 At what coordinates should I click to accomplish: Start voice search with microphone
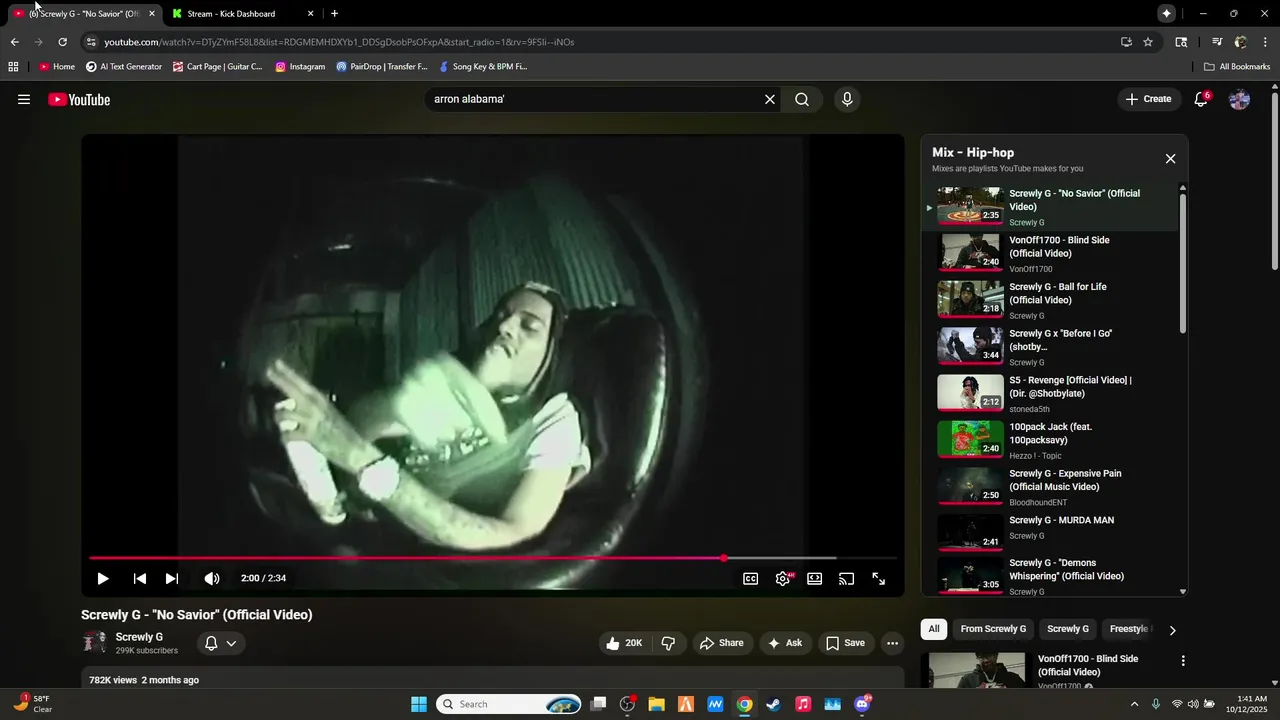[847, 99]
